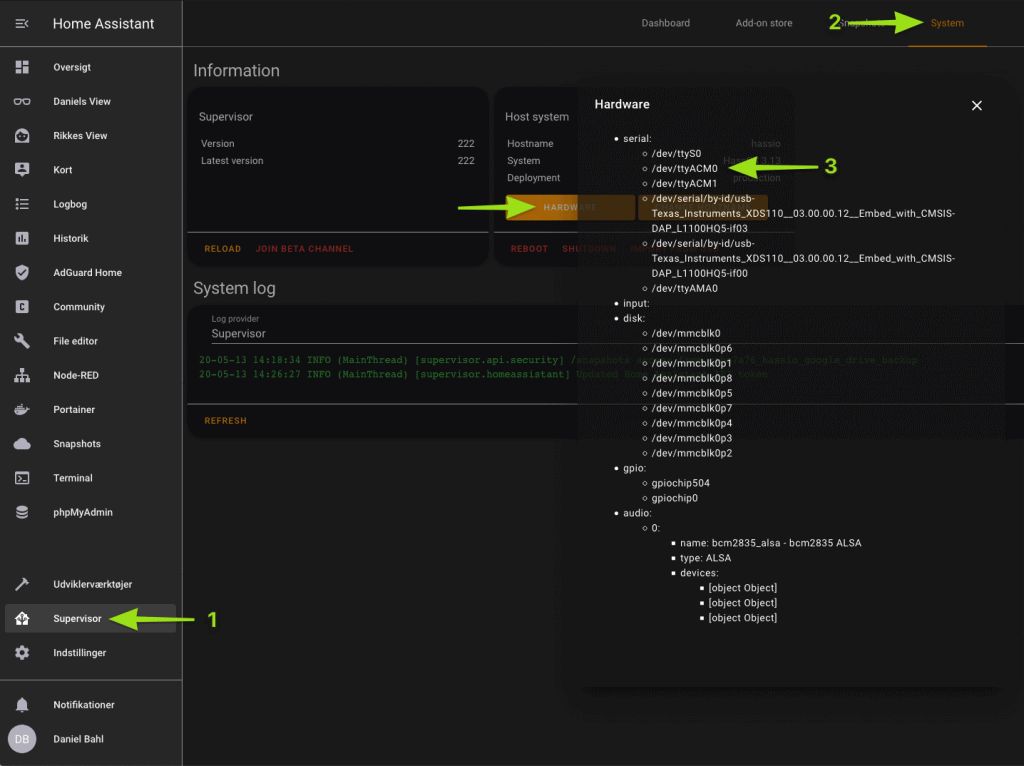The width and height of the screenshot is (1024, 766).
Task: Open the Node-RED sitemap icon
Action: (x=22, y=375)
